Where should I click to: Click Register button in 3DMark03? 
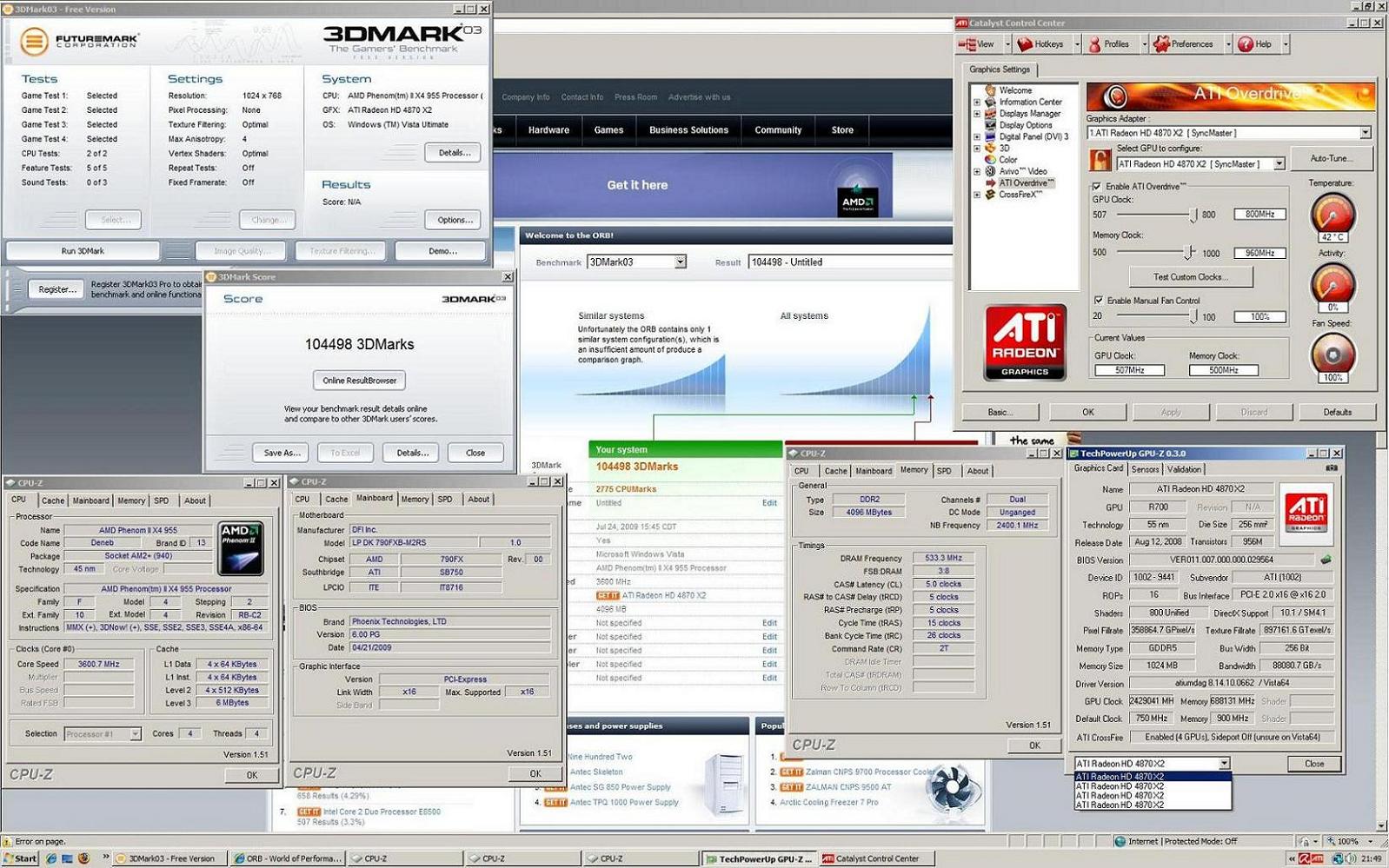click(x=57, y=289)
